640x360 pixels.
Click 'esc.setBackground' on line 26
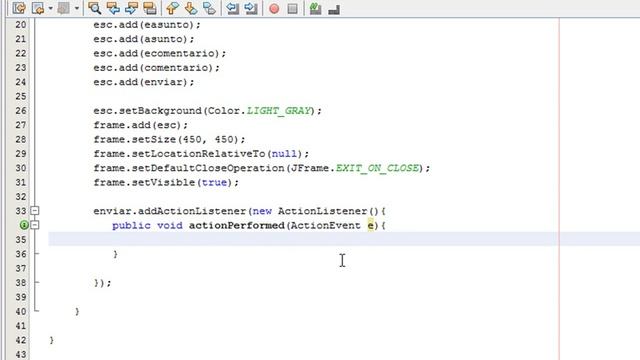click(x=147, y=111)
